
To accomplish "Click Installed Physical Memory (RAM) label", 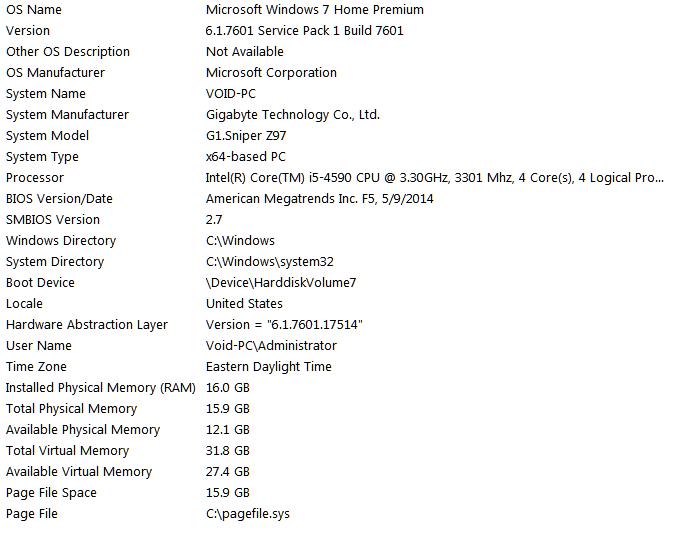I will (101, 388).
